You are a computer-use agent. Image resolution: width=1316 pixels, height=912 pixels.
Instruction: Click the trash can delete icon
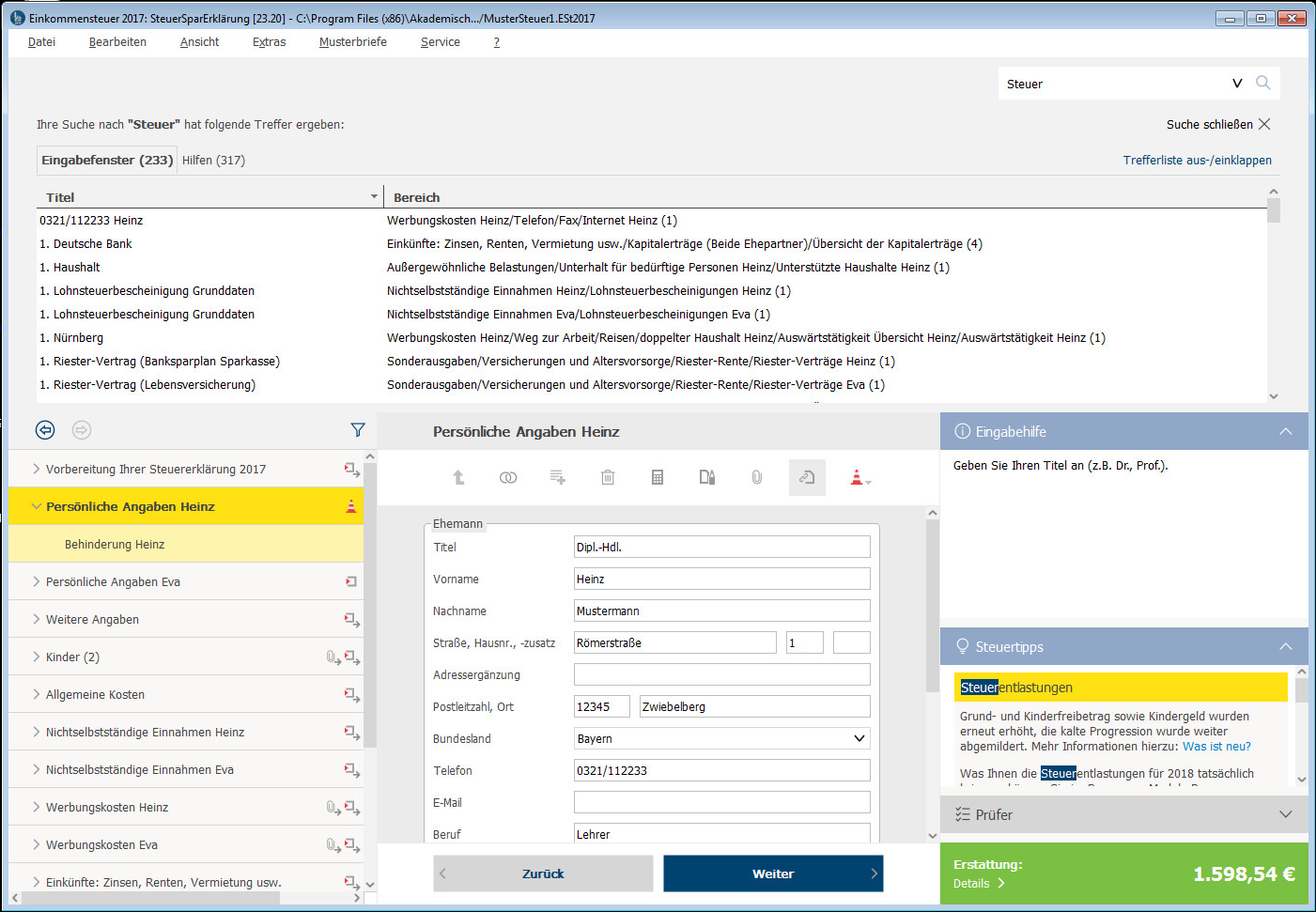pyautogui.click(x=608, y=477)
